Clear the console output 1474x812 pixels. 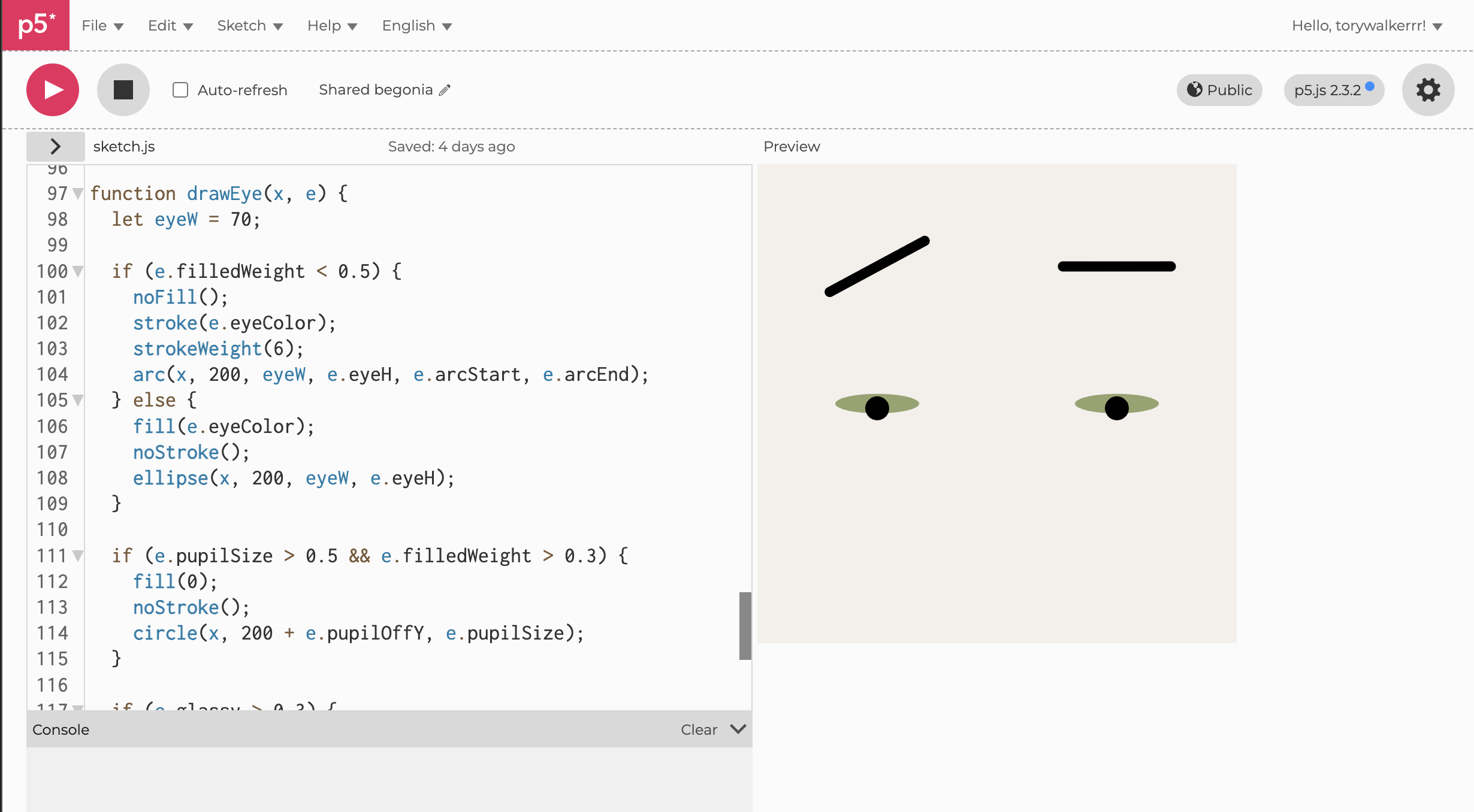coord(699,729)
